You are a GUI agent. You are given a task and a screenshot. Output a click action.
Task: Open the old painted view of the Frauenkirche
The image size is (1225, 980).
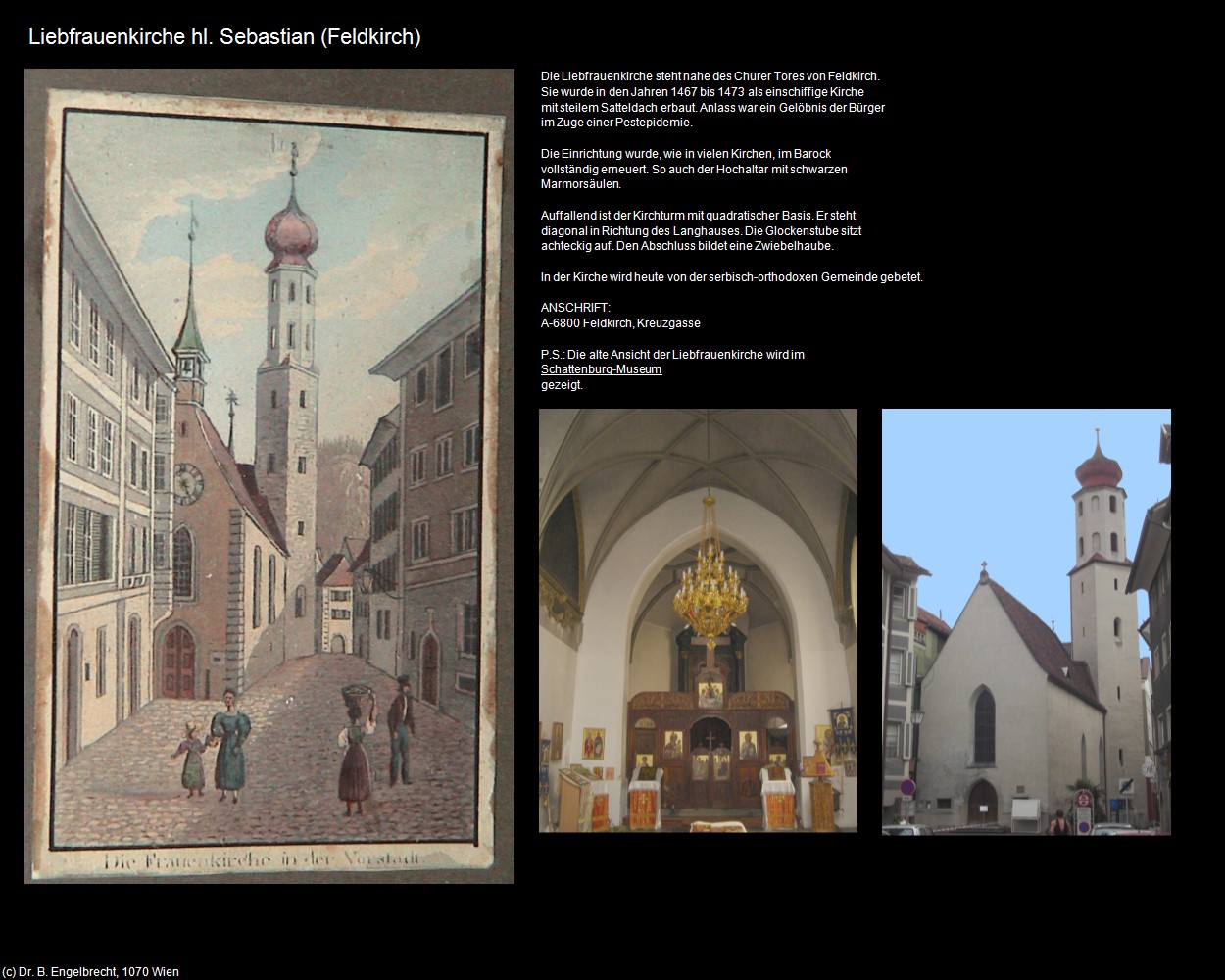[x=269, y=476]
